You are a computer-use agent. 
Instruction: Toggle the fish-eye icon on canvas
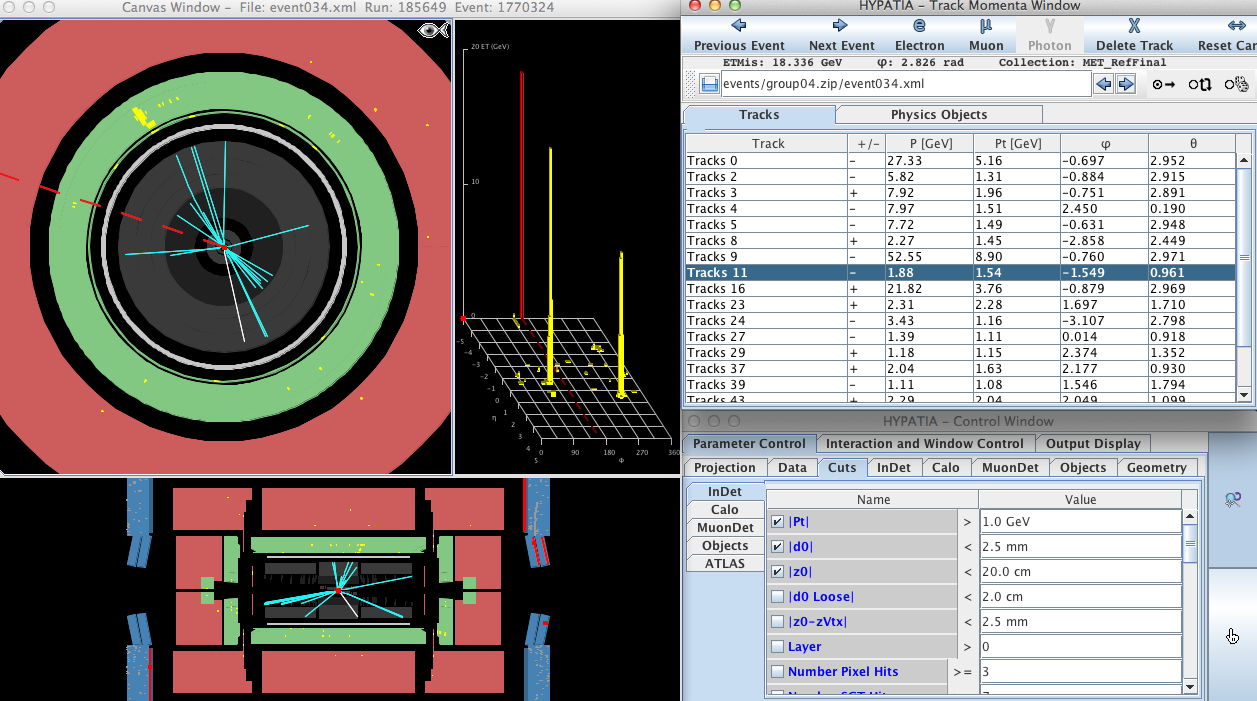click(x=432, y=31)
